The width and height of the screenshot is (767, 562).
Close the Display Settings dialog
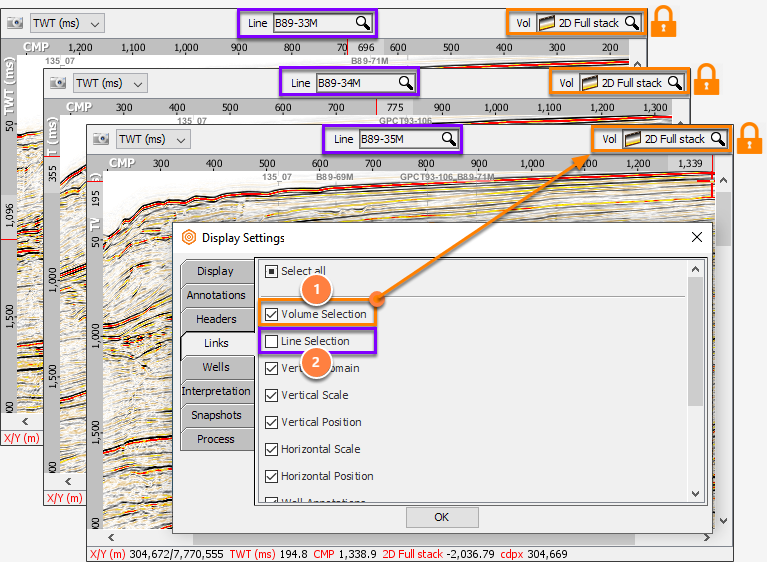tap(697, 237)
